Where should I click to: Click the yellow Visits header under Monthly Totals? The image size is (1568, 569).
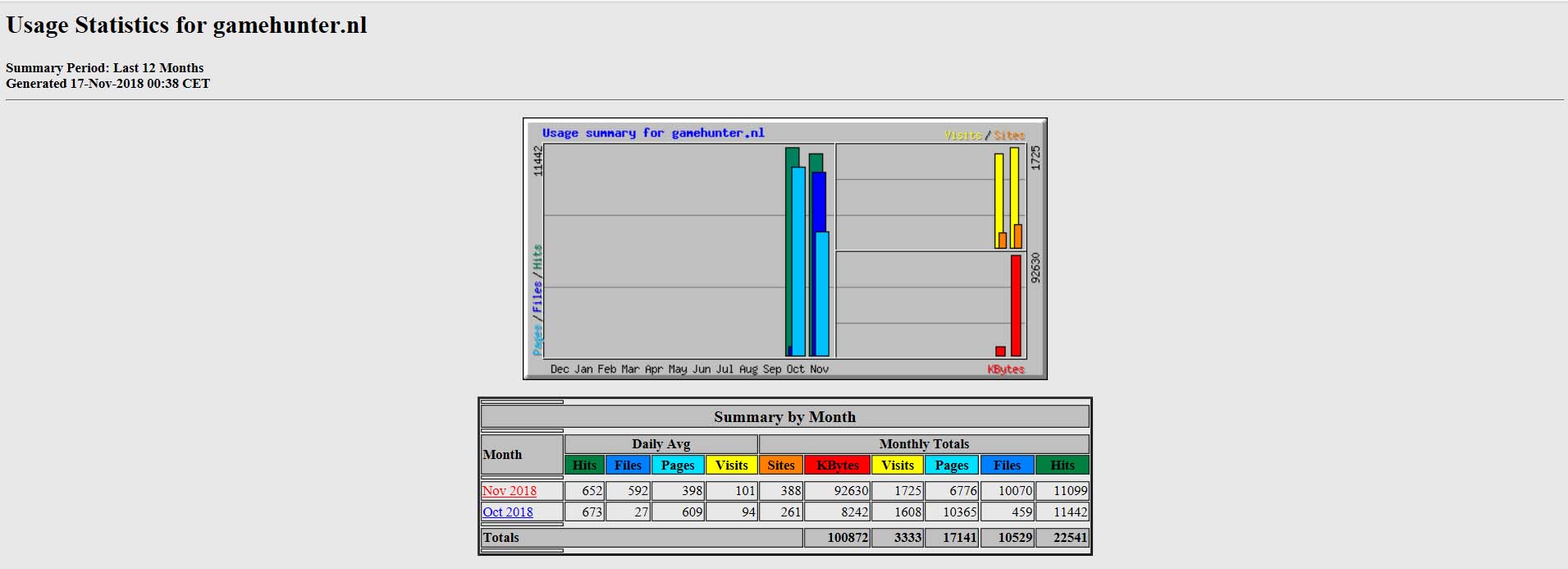898,466
